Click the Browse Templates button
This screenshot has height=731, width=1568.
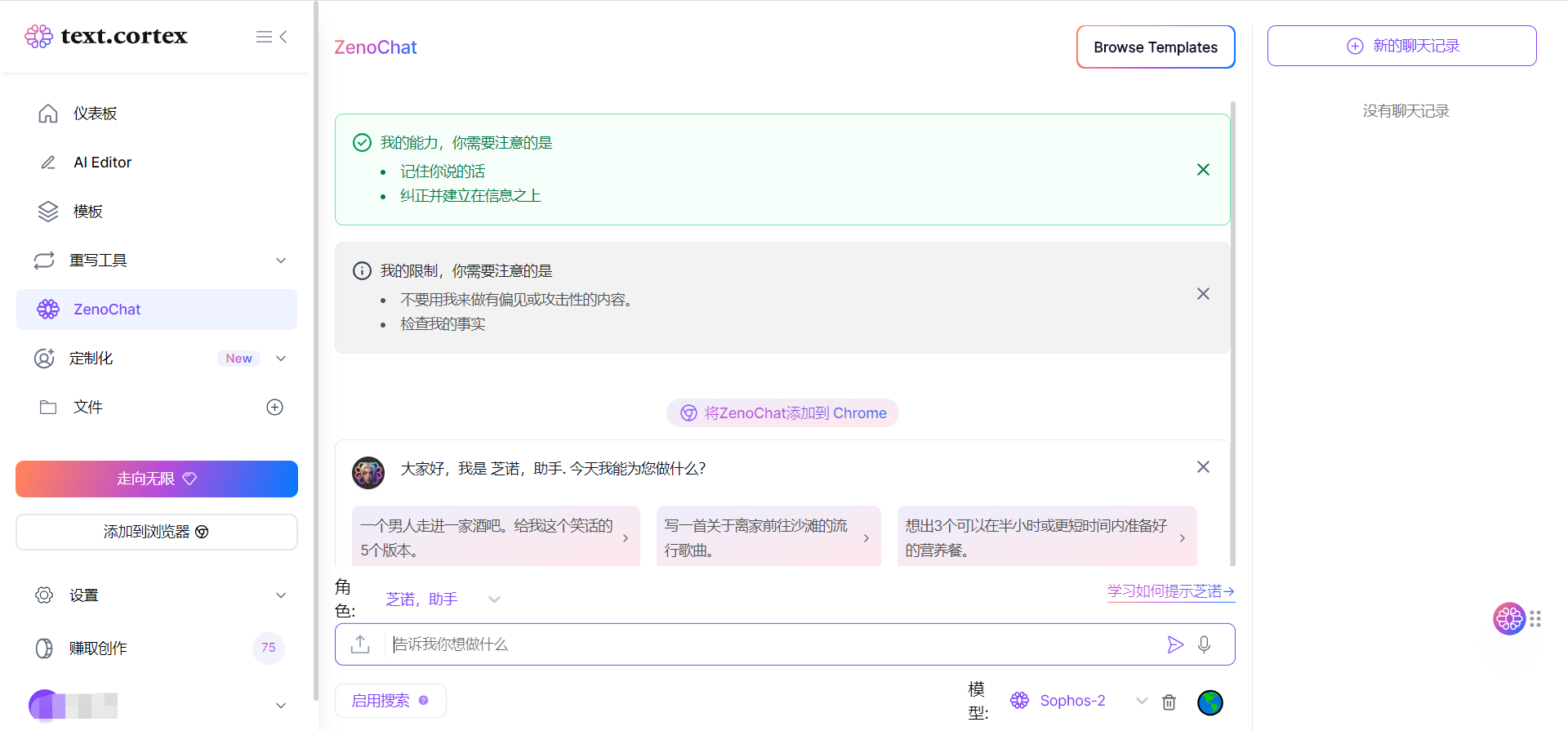(x=1155, y=47)
